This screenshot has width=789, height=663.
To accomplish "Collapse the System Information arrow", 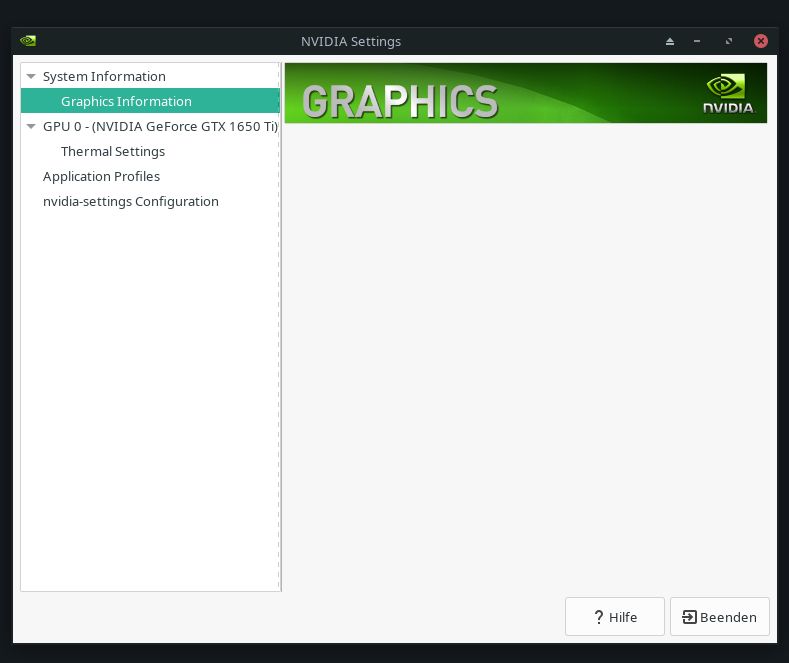I will (x=31, y=76).
